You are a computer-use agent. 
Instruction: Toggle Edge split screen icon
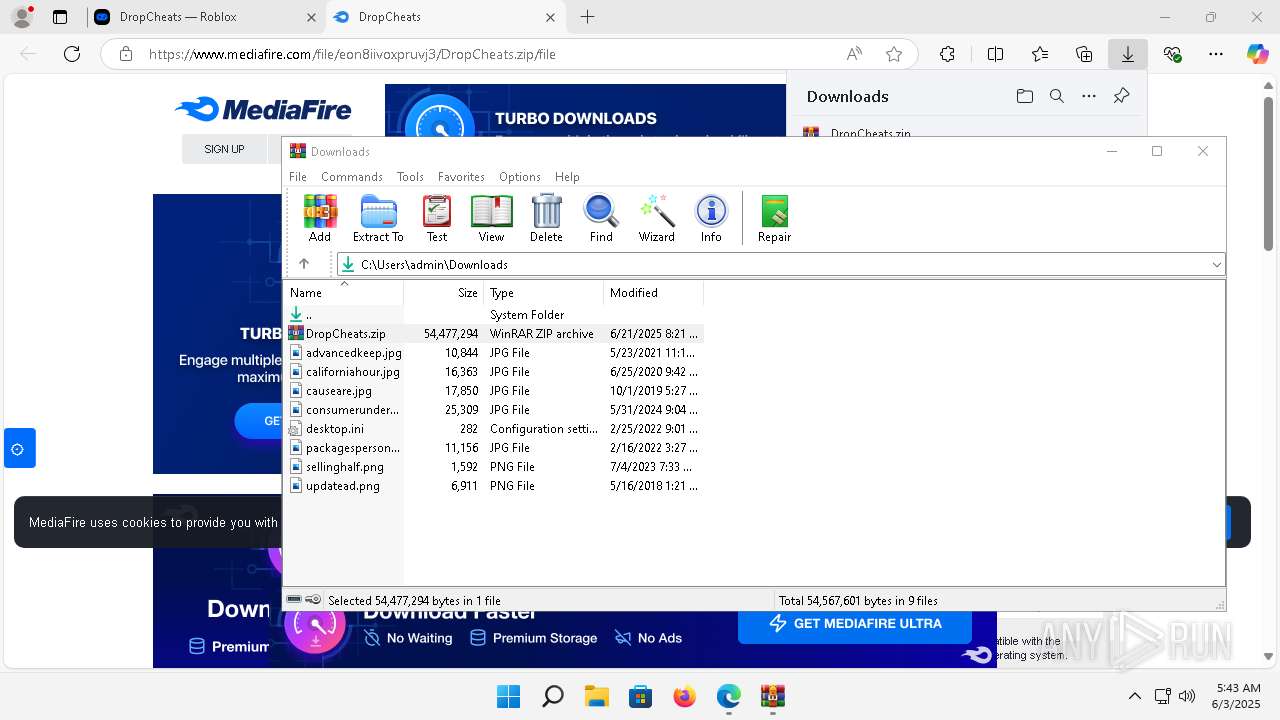(995, 54)
